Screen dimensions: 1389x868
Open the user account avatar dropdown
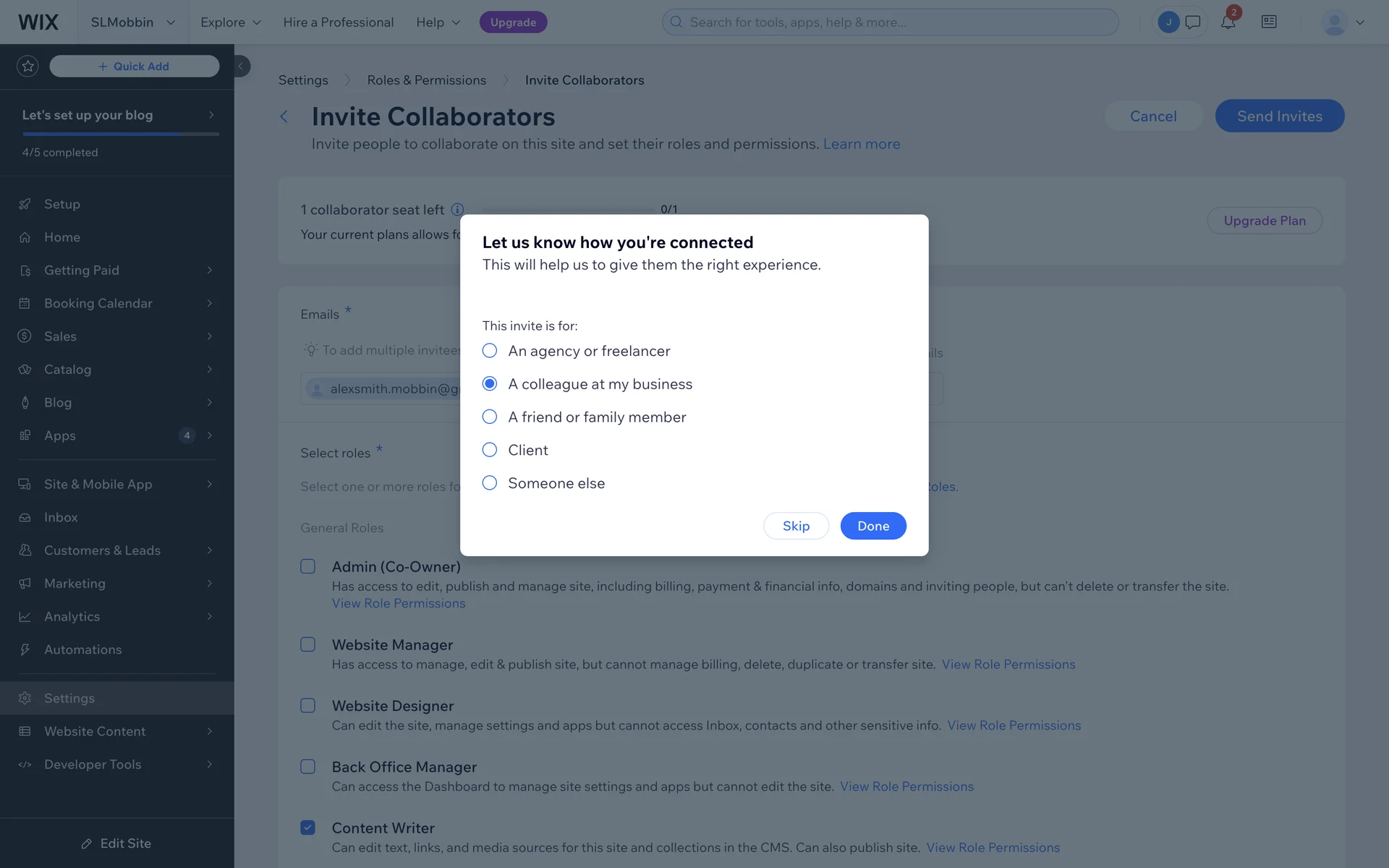point(1343,22)
